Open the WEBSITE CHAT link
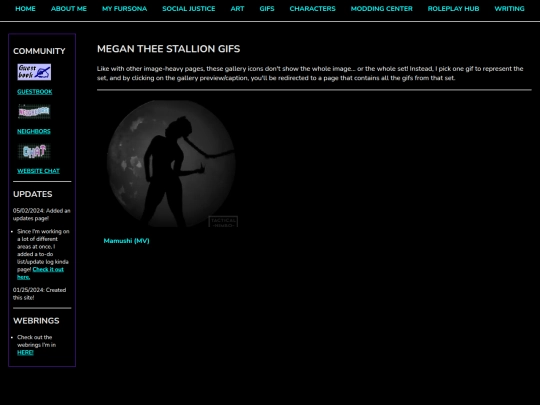Screen dimensions: 540x405 tap(39, 171)
